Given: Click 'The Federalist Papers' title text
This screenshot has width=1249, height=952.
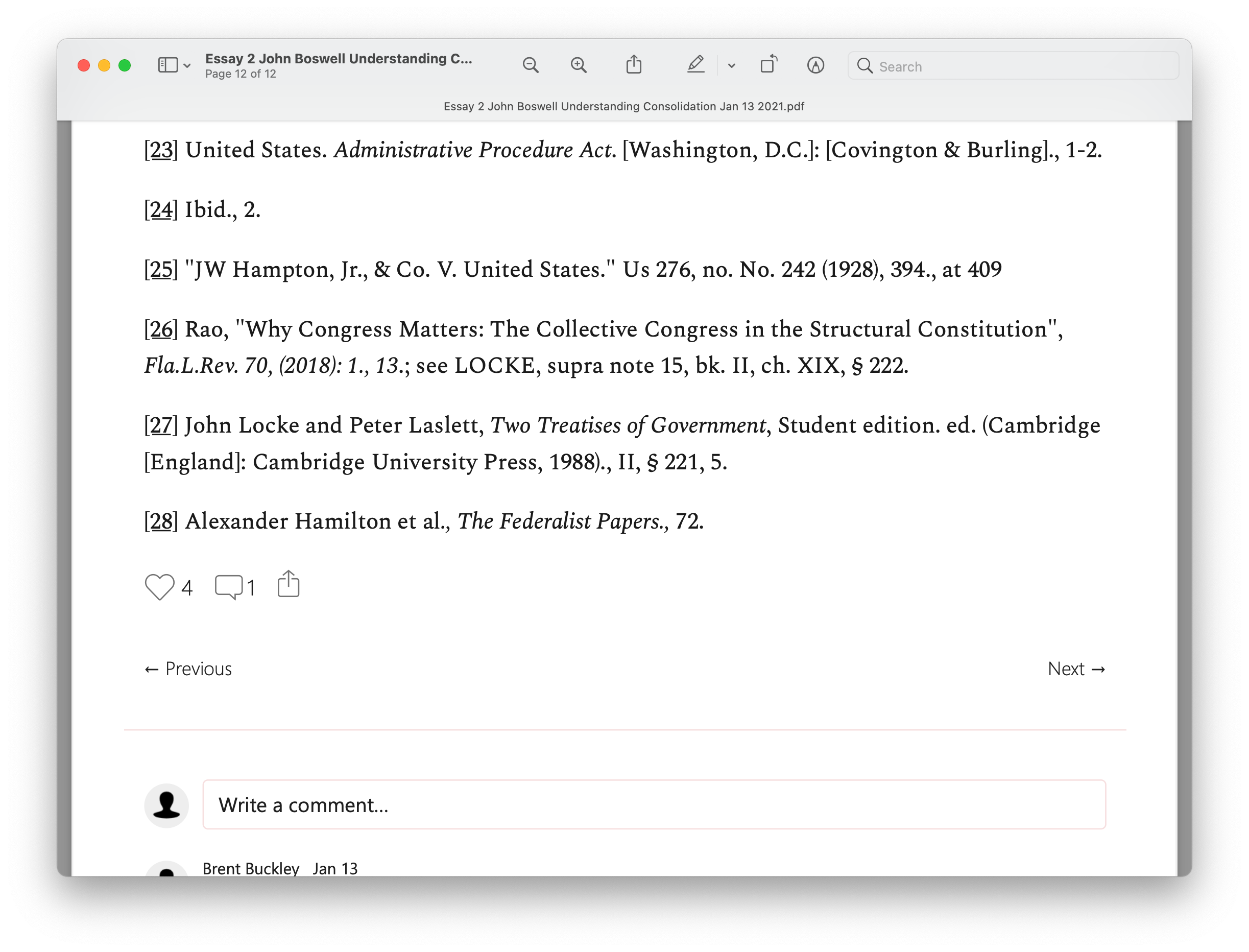Looking at the screenshot, I should point(560,521).
